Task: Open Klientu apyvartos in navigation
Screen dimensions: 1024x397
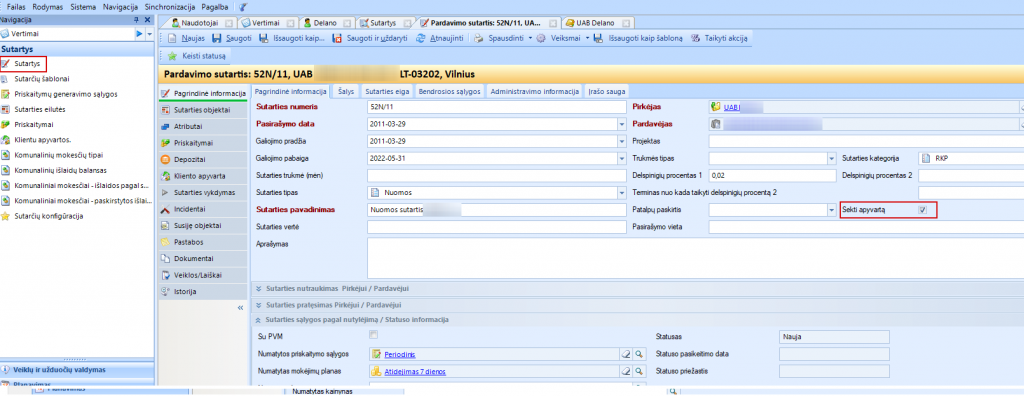Action: tap(42, 140)
